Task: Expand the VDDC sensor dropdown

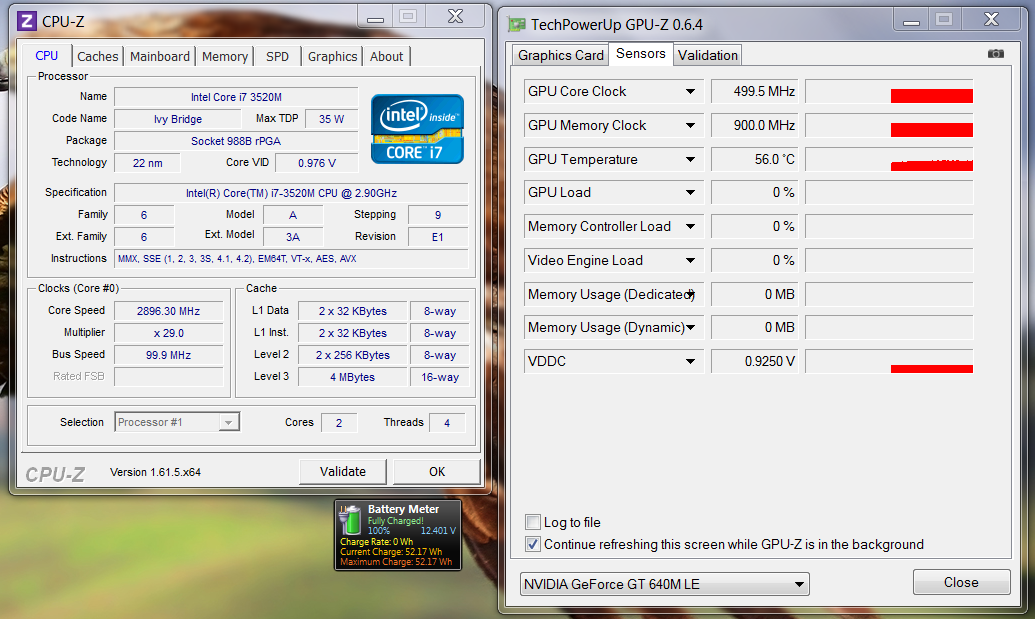Action: tap(690, 361)
